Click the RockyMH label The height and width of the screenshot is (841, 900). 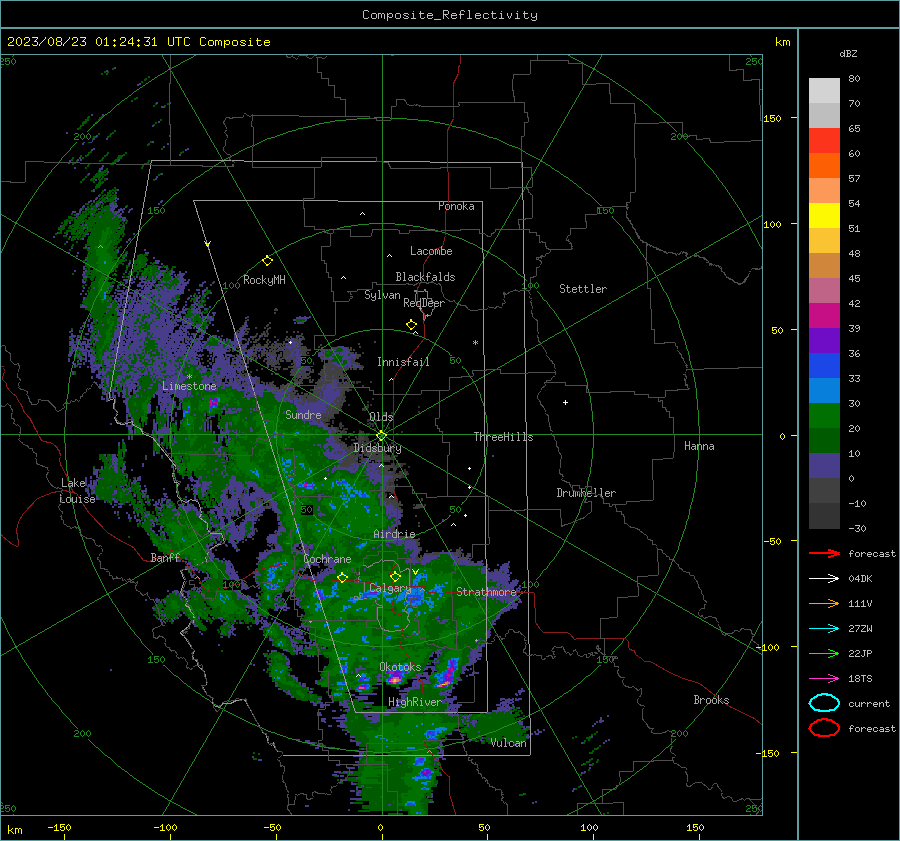[x=264, y=280]
